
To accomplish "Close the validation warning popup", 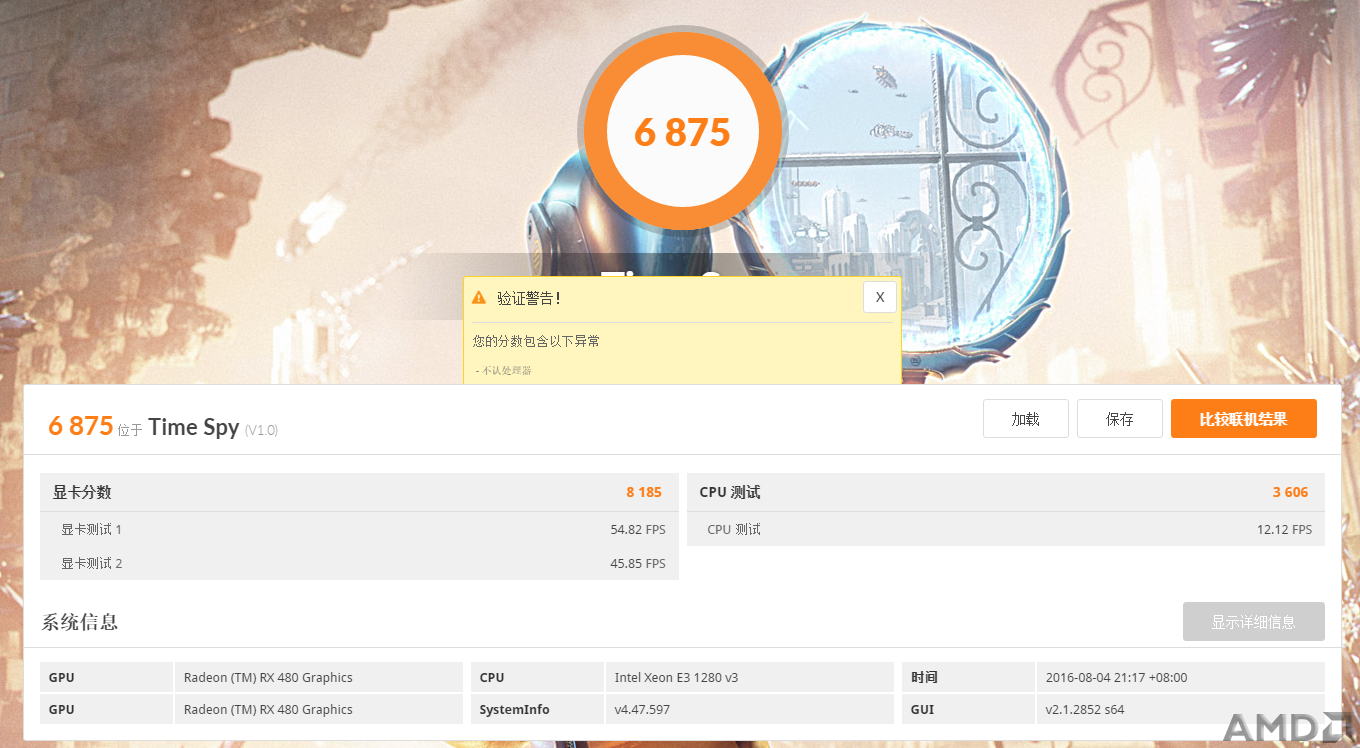I will pos(880,297).
